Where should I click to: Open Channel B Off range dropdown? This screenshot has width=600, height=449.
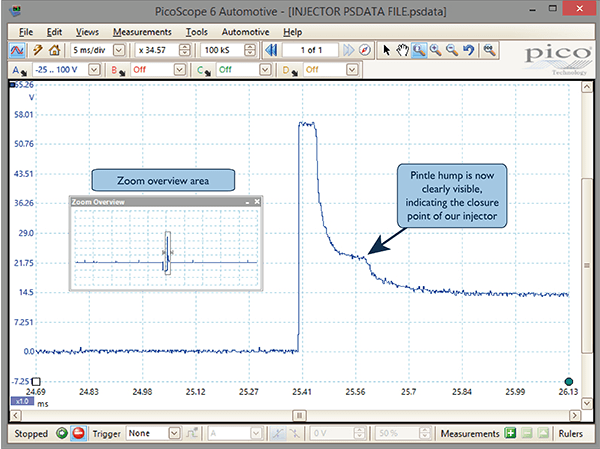179,70
